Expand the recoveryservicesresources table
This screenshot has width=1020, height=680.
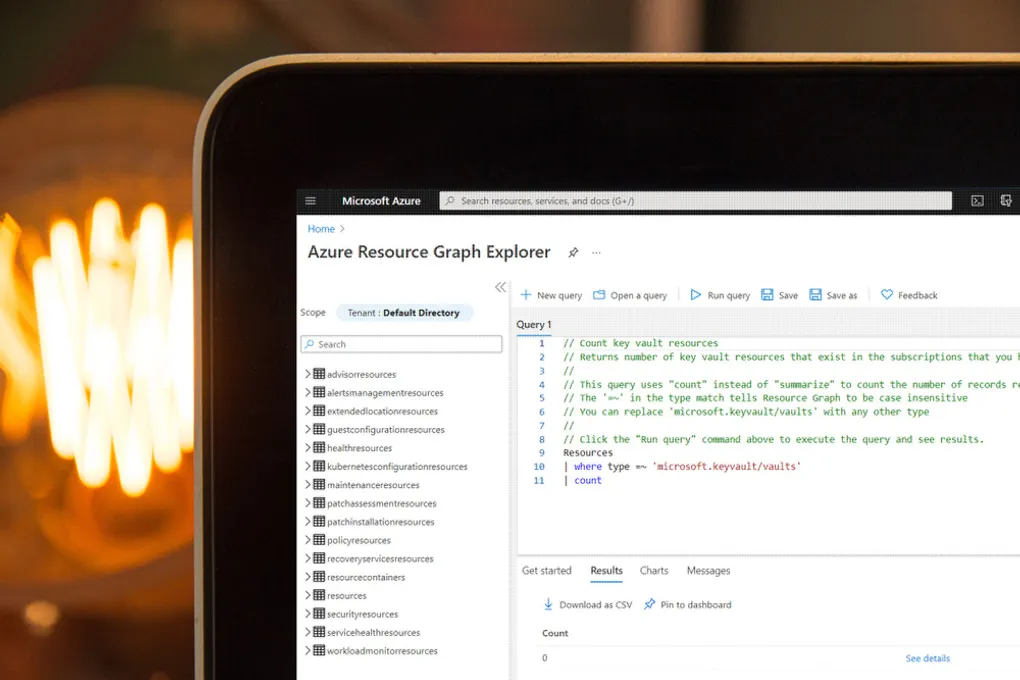308,558
